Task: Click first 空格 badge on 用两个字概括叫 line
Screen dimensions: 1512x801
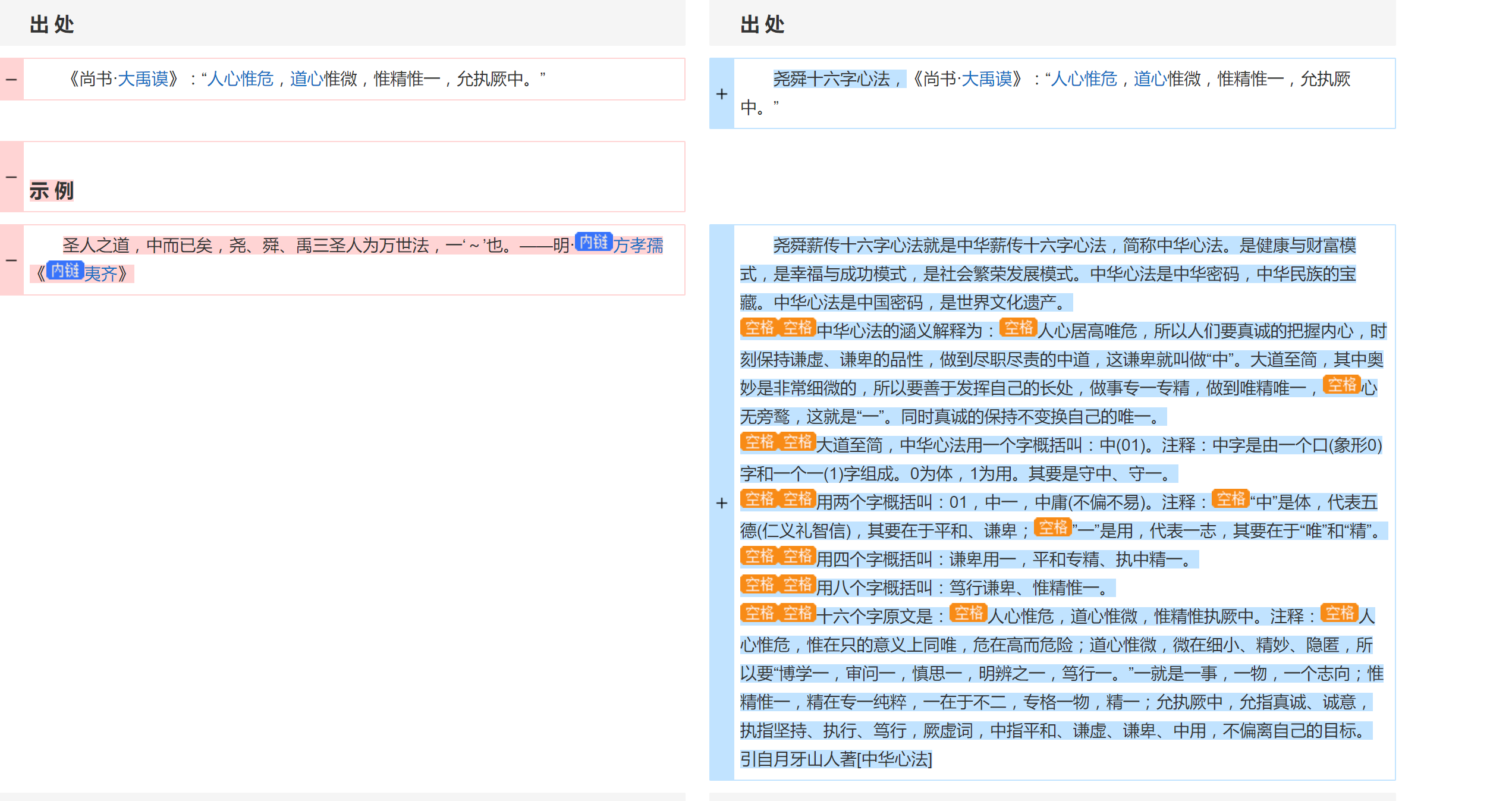Action: (759, 499)
